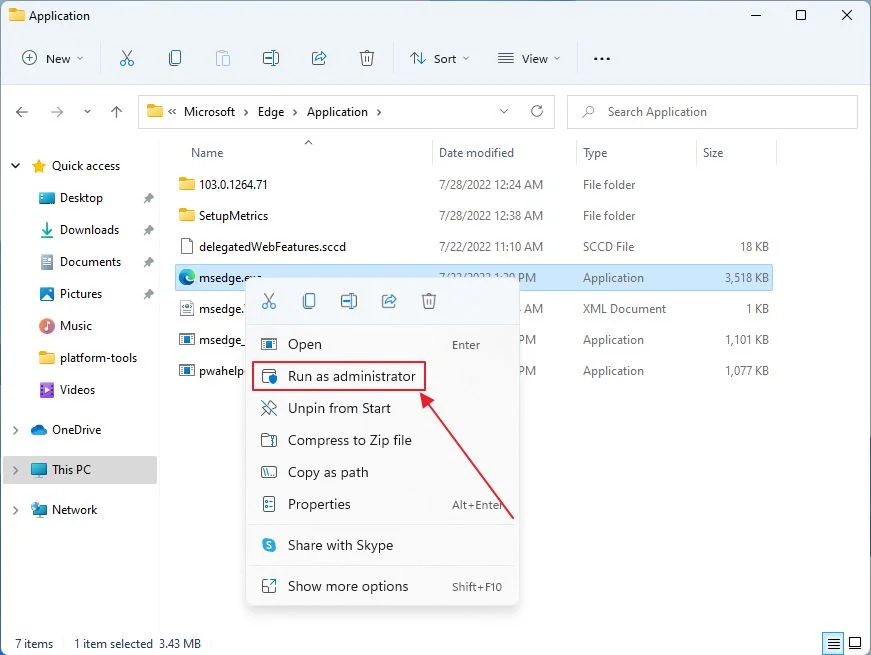The width and height of the screenshot is (871, 655).
Task: Go up one folder level
Action: 117,112
